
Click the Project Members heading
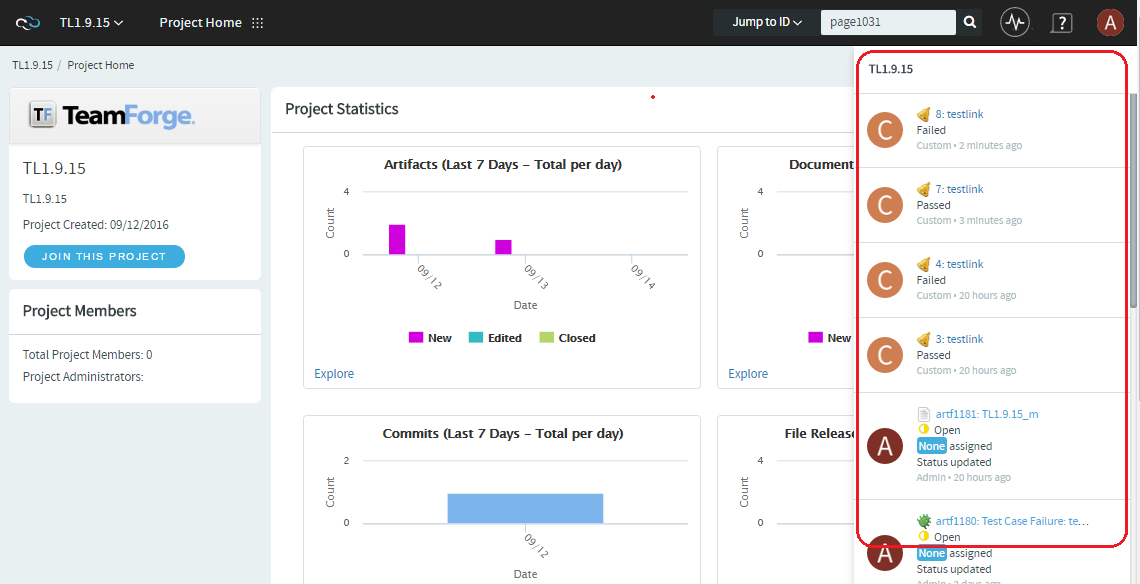(79, 311)
